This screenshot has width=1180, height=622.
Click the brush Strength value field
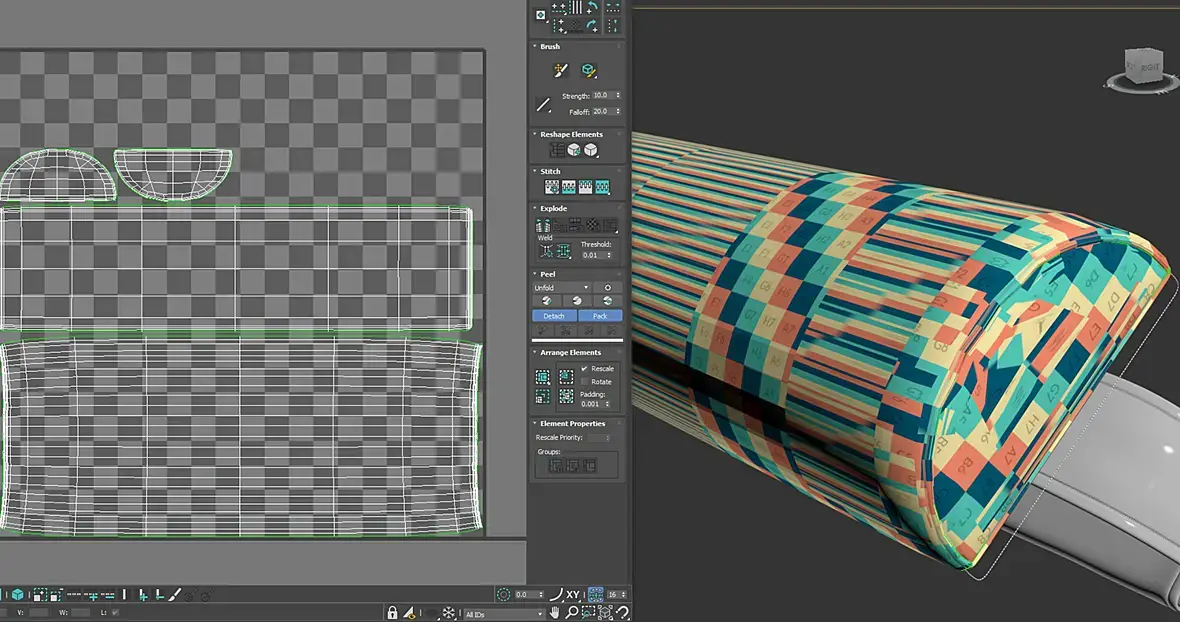[602, 96]
